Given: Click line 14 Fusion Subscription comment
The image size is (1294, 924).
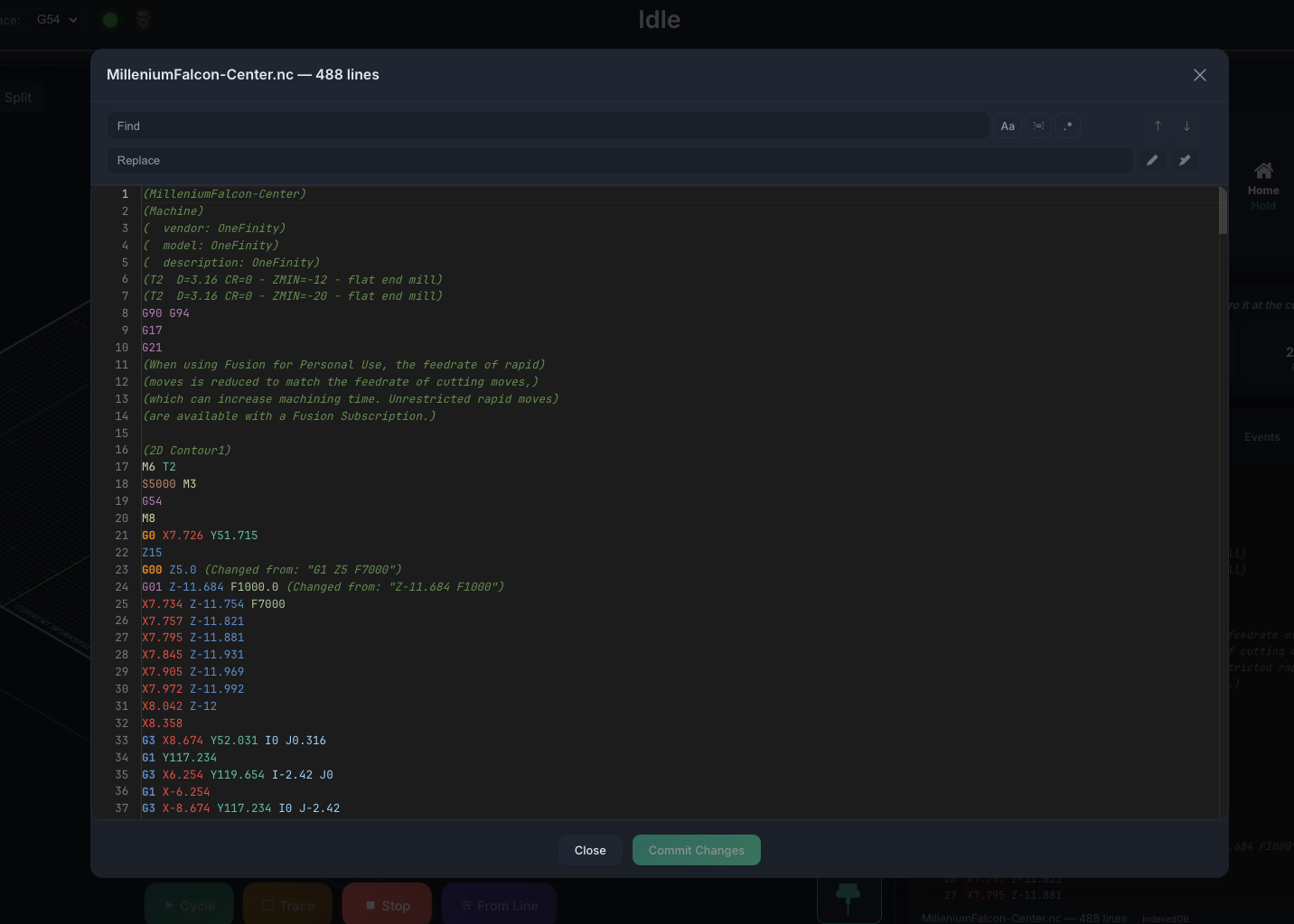Looking at the screenshot, I should (289, 416).
